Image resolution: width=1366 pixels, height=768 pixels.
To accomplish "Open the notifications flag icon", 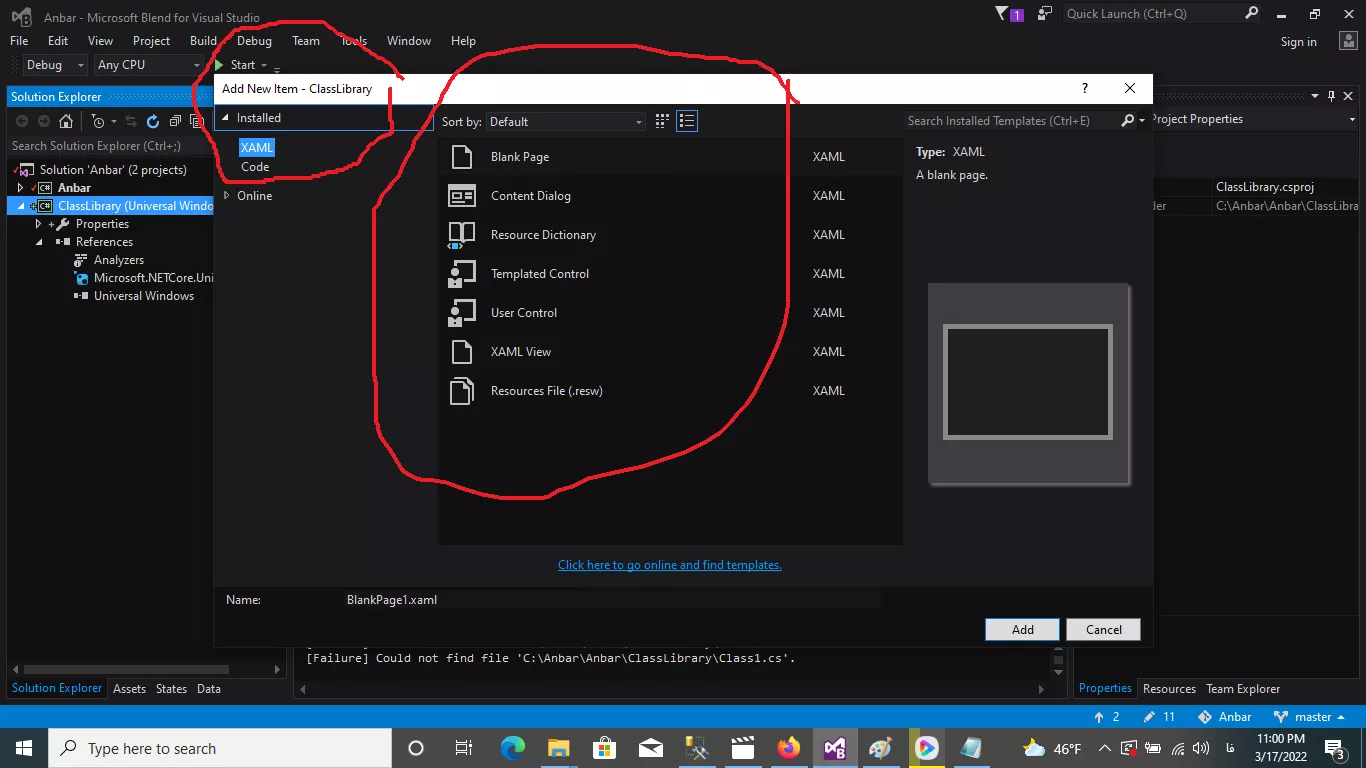I will coord(1003,14).
